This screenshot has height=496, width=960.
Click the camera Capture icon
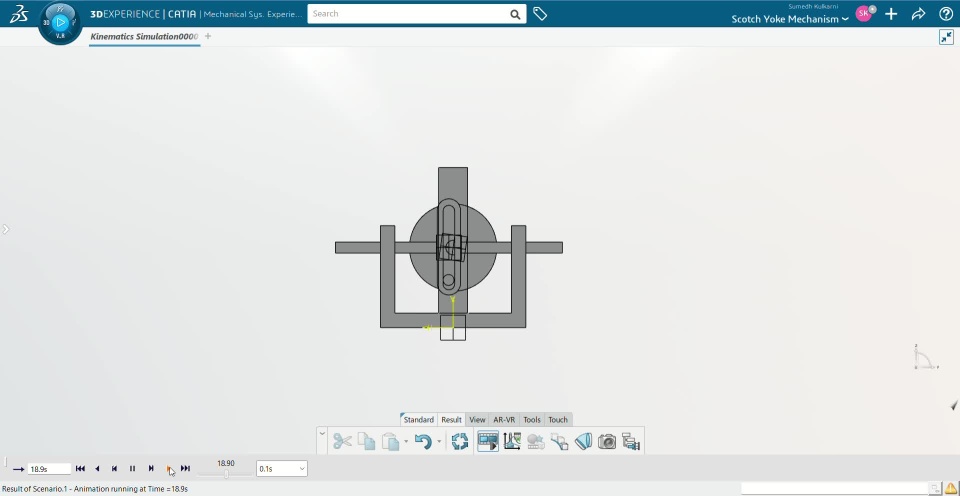click(x=607, y=441)
